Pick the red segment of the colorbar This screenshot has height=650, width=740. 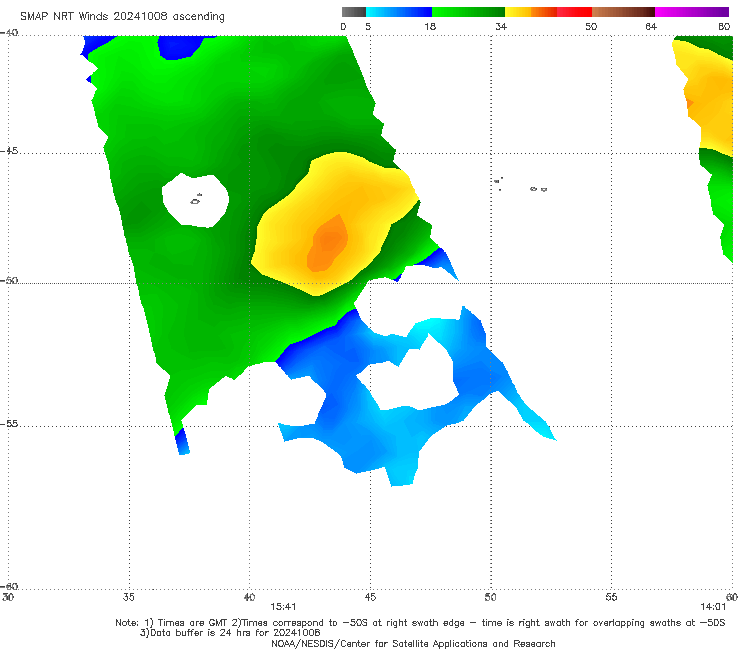(x=574, y=12)
